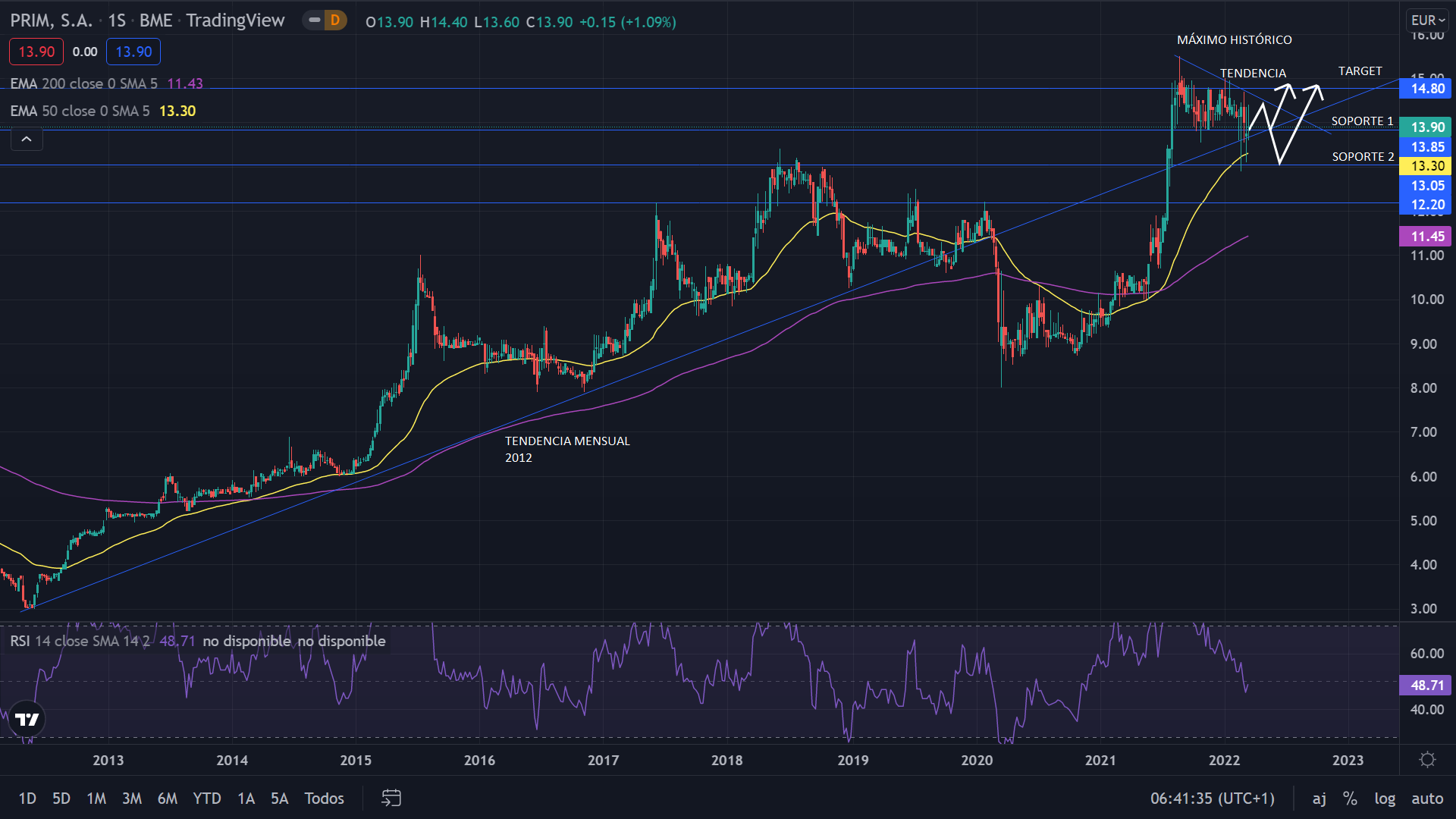Select the MÁXIMO HISTÓRICO text annotation

click(1235, 39)
